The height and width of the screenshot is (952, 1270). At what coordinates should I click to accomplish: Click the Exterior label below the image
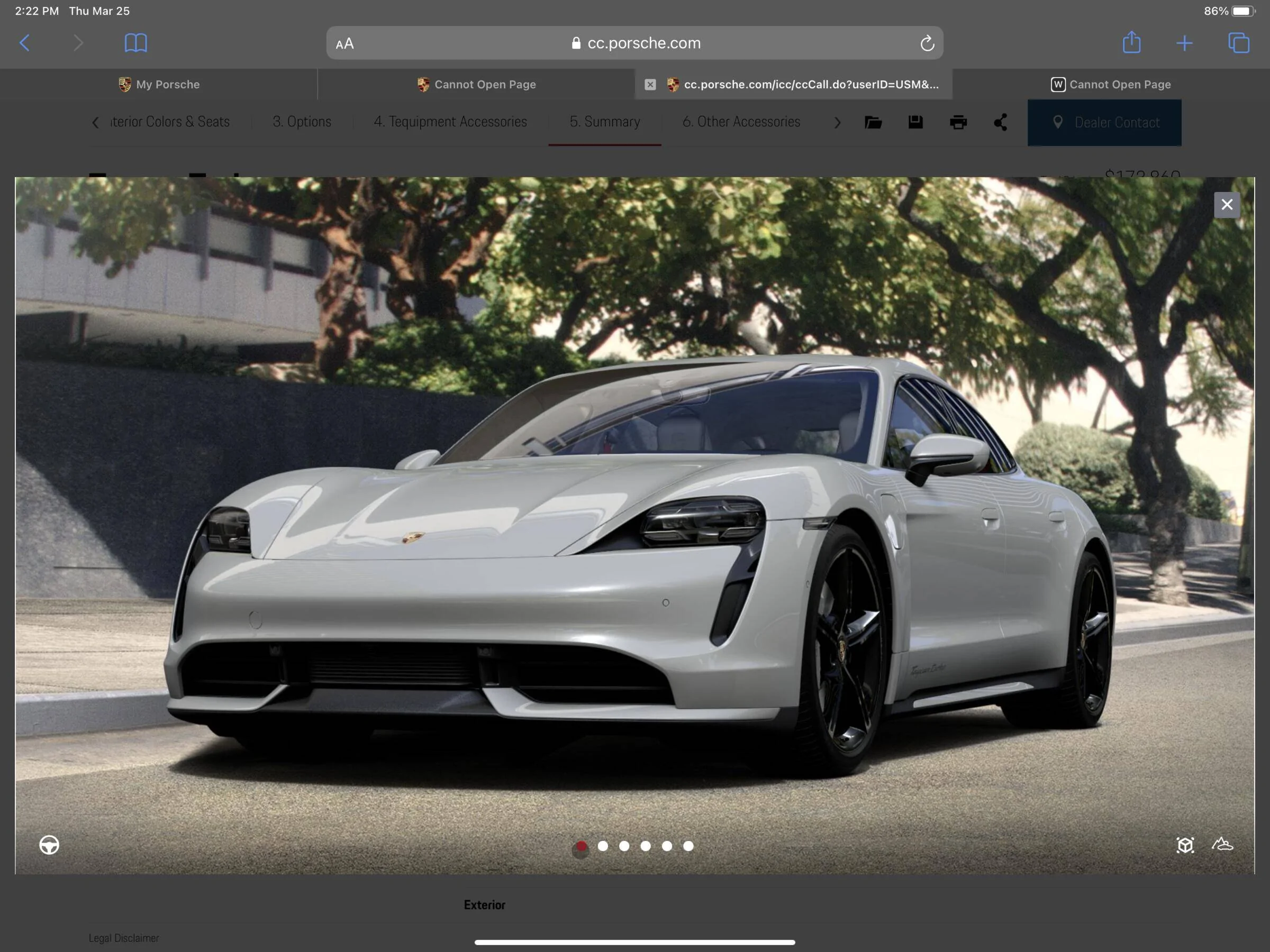(x=485, y=904)
